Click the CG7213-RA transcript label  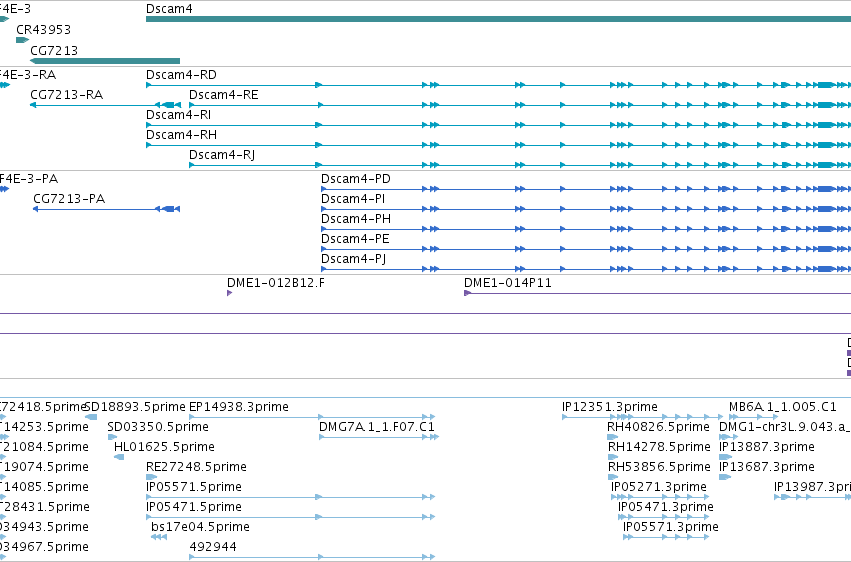[x=66, y=94]
